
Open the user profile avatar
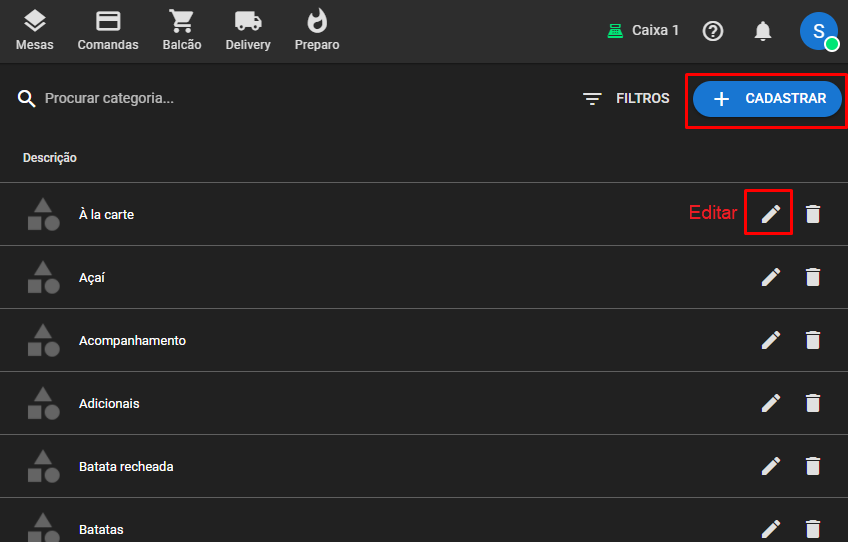pyautogui.click(x=818, y=31)
